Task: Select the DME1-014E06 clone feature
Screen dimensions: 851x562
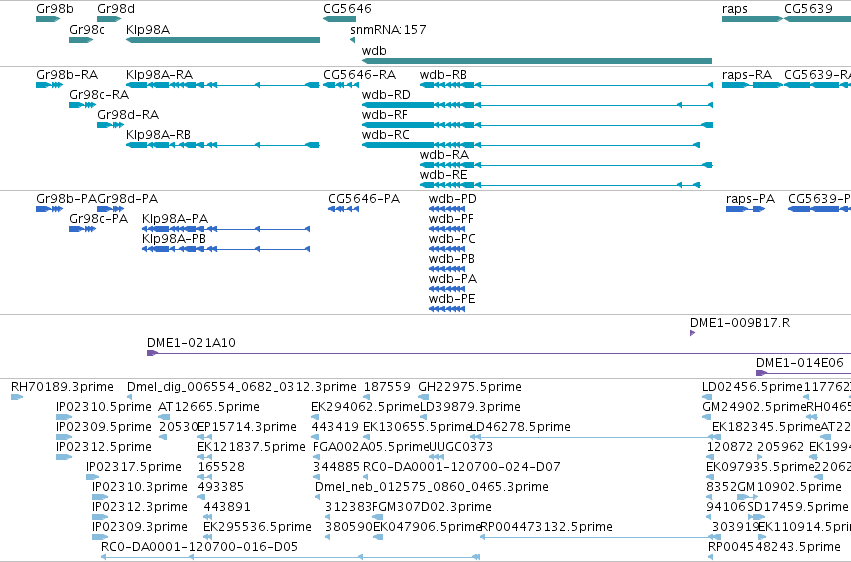Action: 803,373
